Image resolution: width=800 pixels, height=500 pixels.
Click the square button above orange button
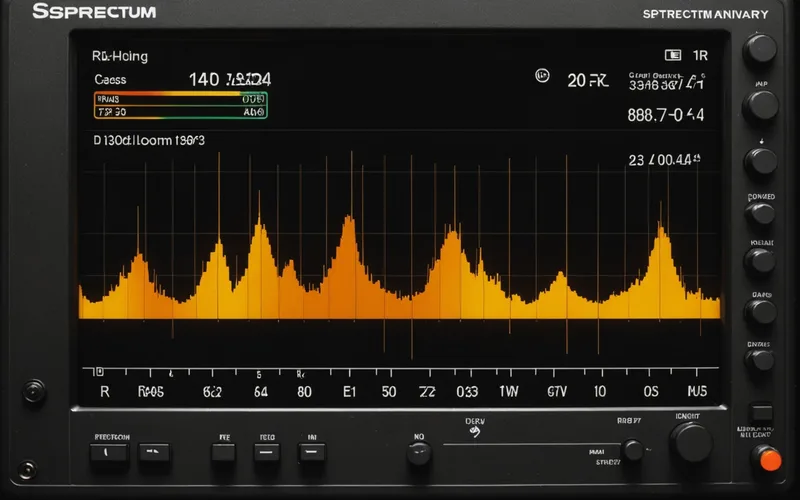pyautogui.click(x=761, y=412)
